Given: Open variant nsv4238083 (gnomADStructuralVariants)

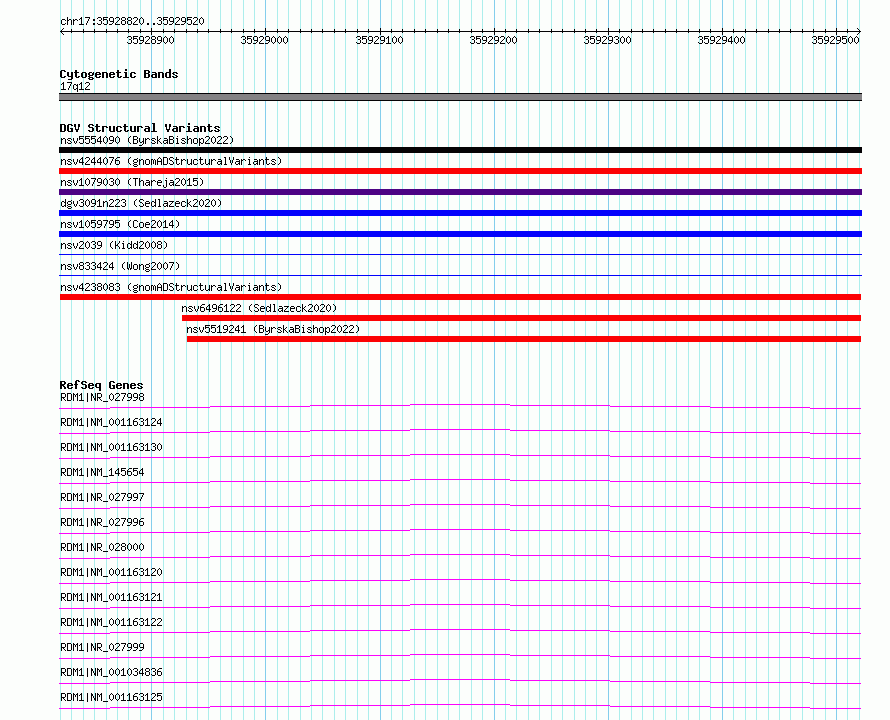Looking at the screenshot, I should point(171,287).
